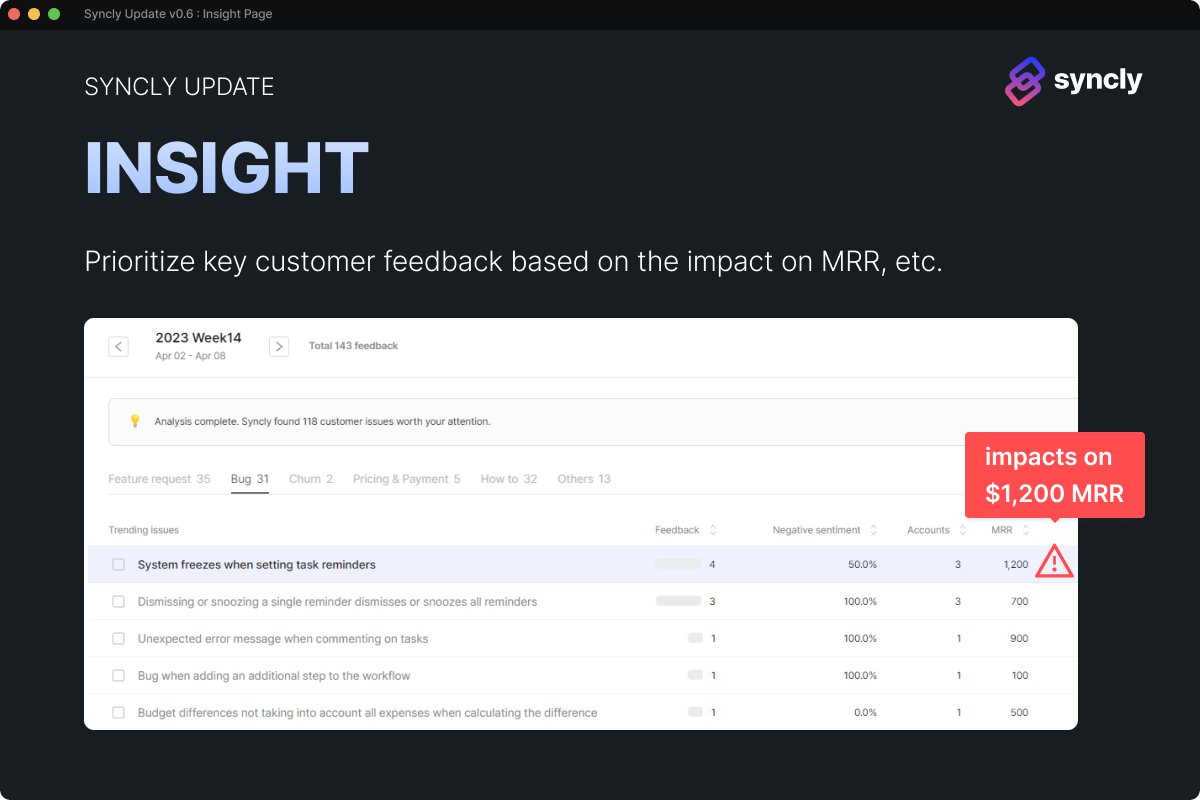Click the 'Apr 02 - Apr 08' date range

click(x=190, y=356)
